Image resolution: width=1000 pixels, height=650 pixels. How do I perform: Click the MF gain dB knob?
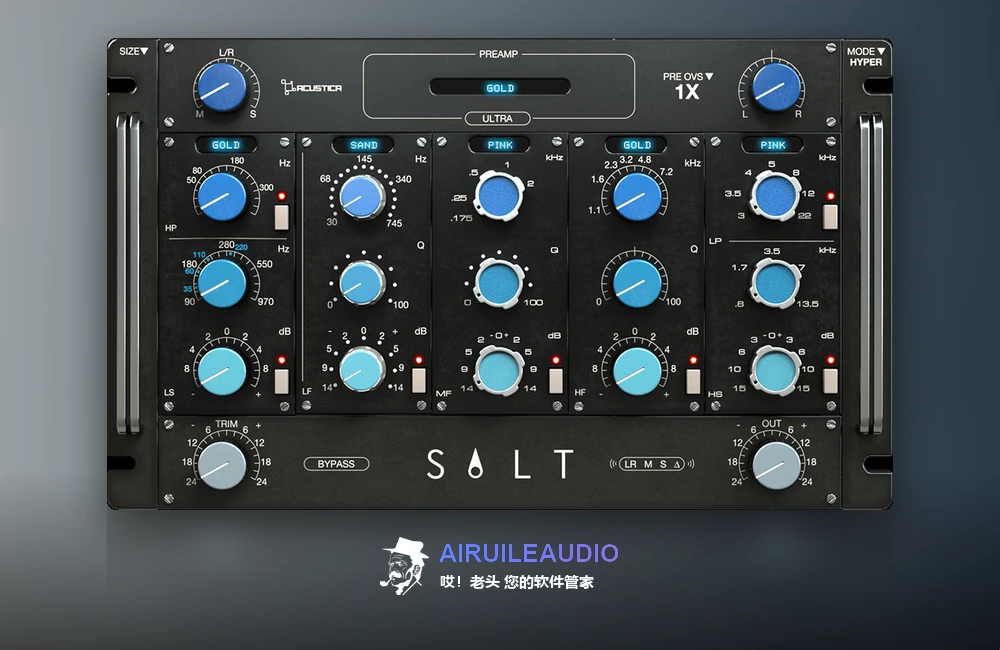tap(499, 370)
